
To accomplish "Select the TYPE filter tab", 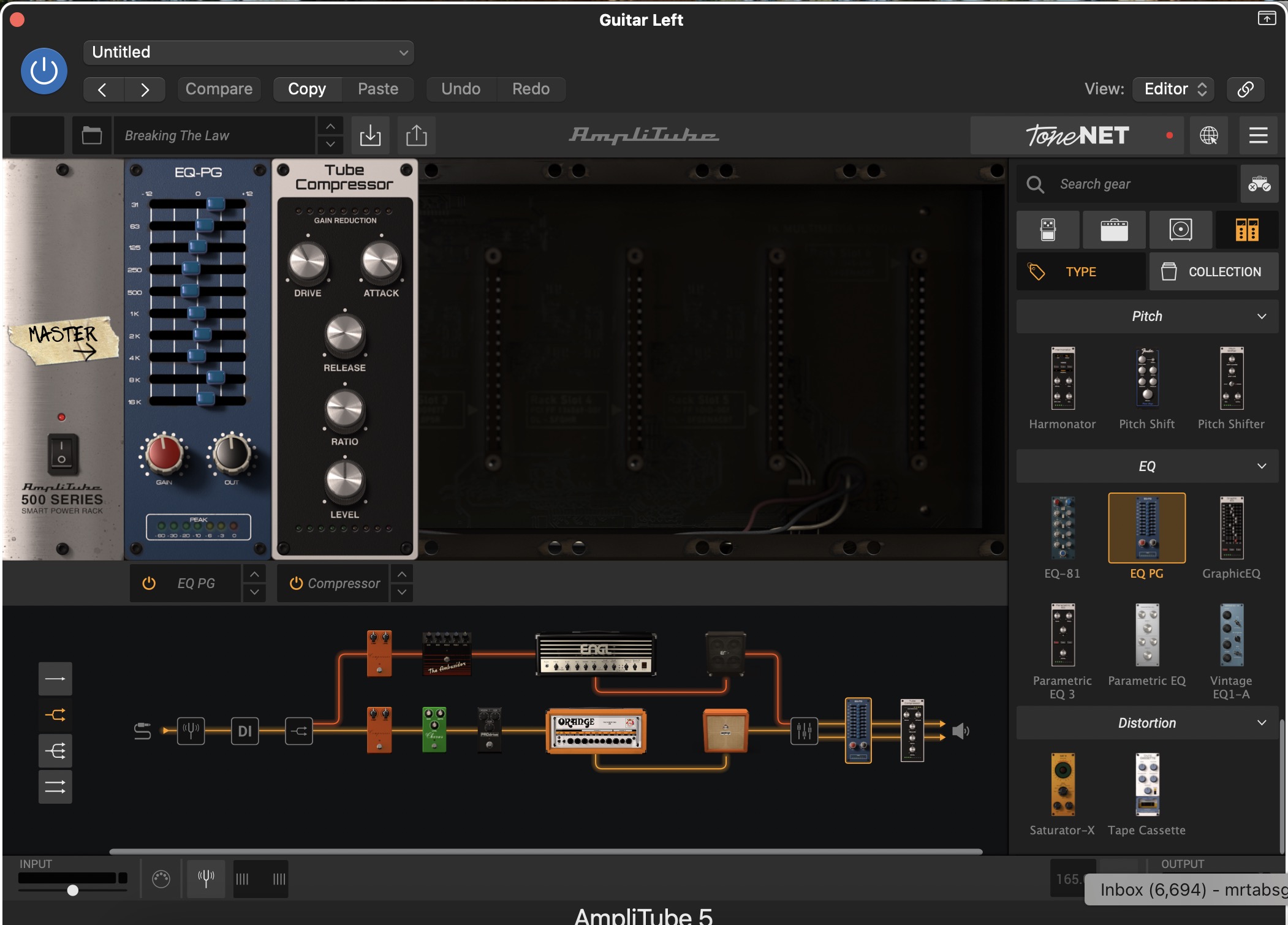I will pyautogui.click(x=1080, y=271).
